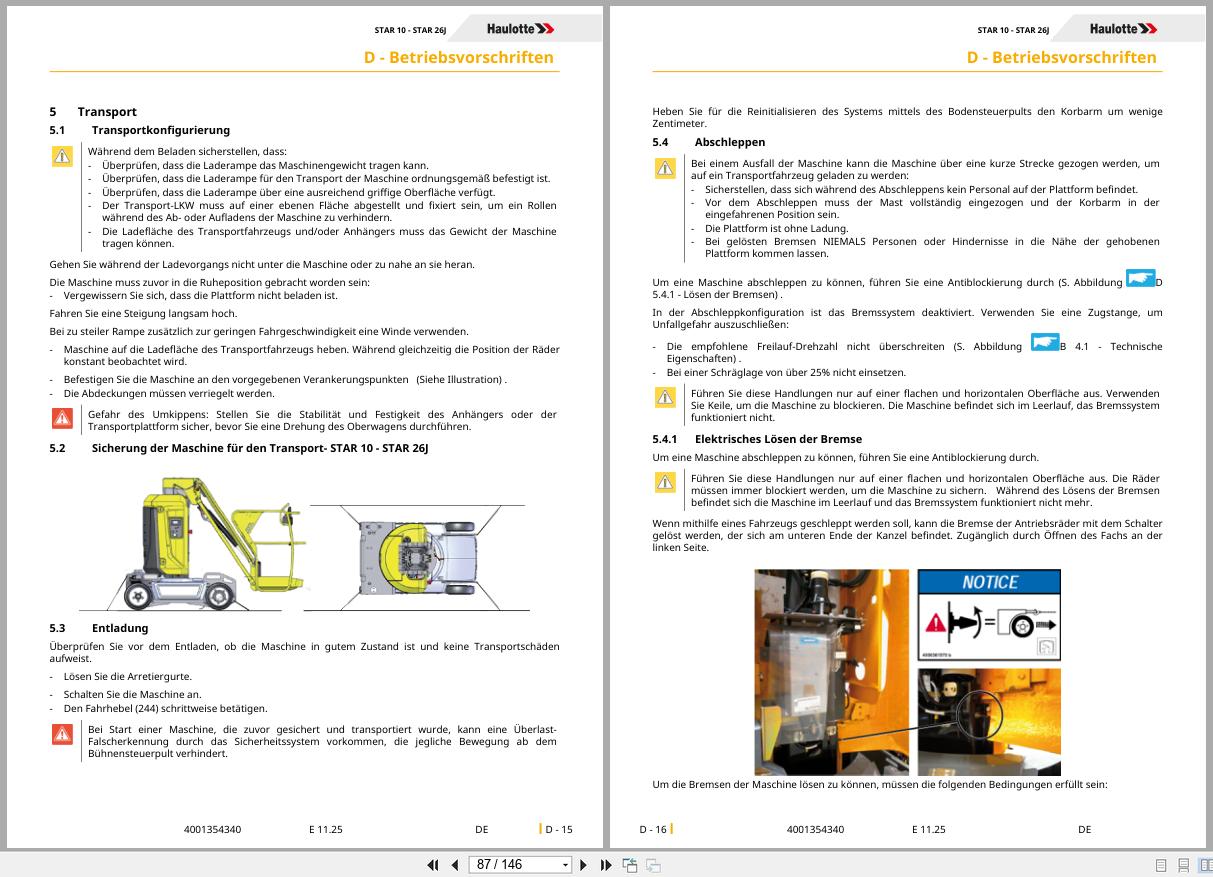Click the blue pointing-hand icon before B 4.1
Screen dimensions: 1213x877
[x=1045, y=343]
